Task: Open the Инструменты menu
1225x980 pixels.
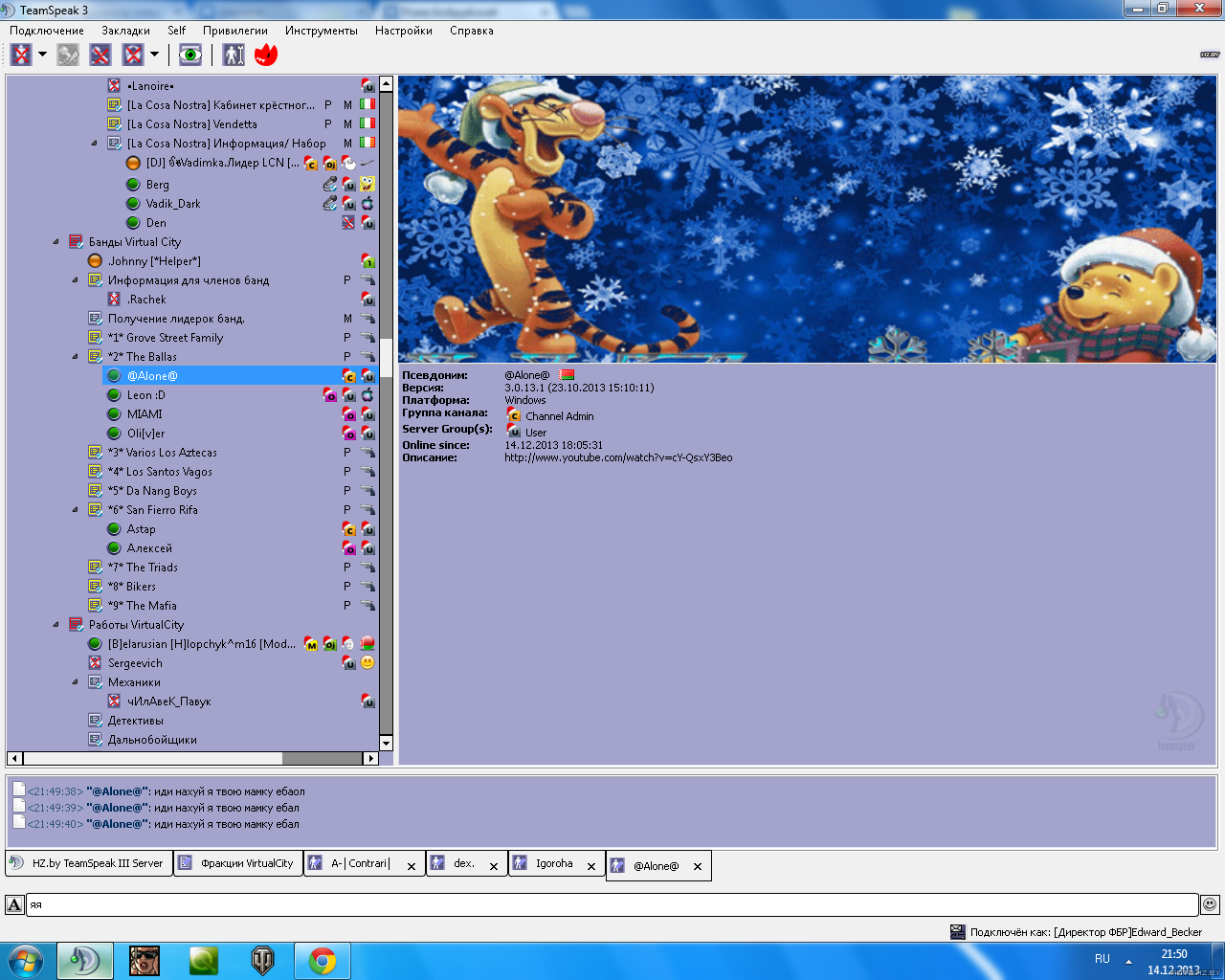Action: click(x=321, y=31)
